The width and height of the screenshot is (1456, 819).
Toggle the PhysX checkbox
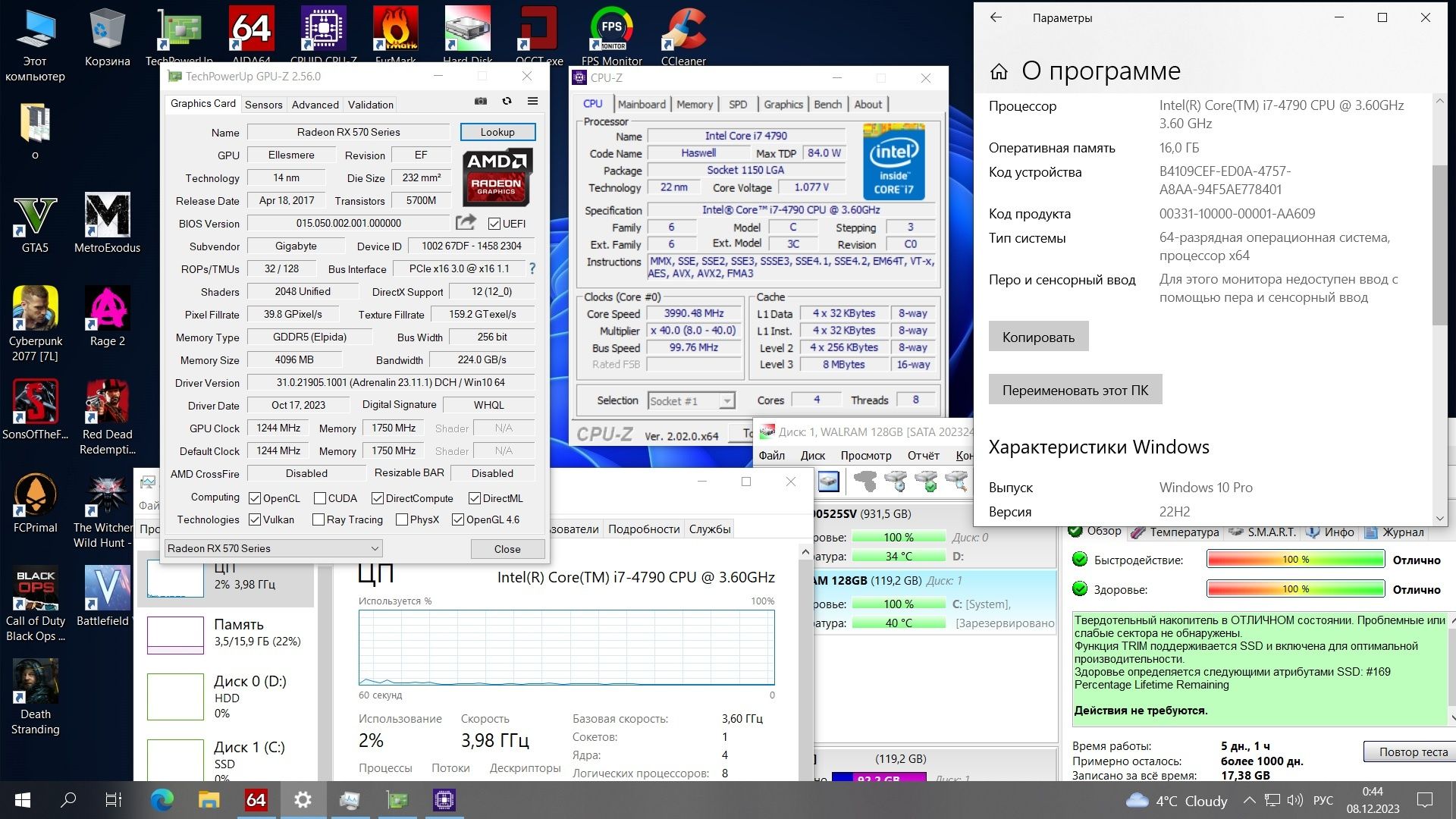[401, 519]
